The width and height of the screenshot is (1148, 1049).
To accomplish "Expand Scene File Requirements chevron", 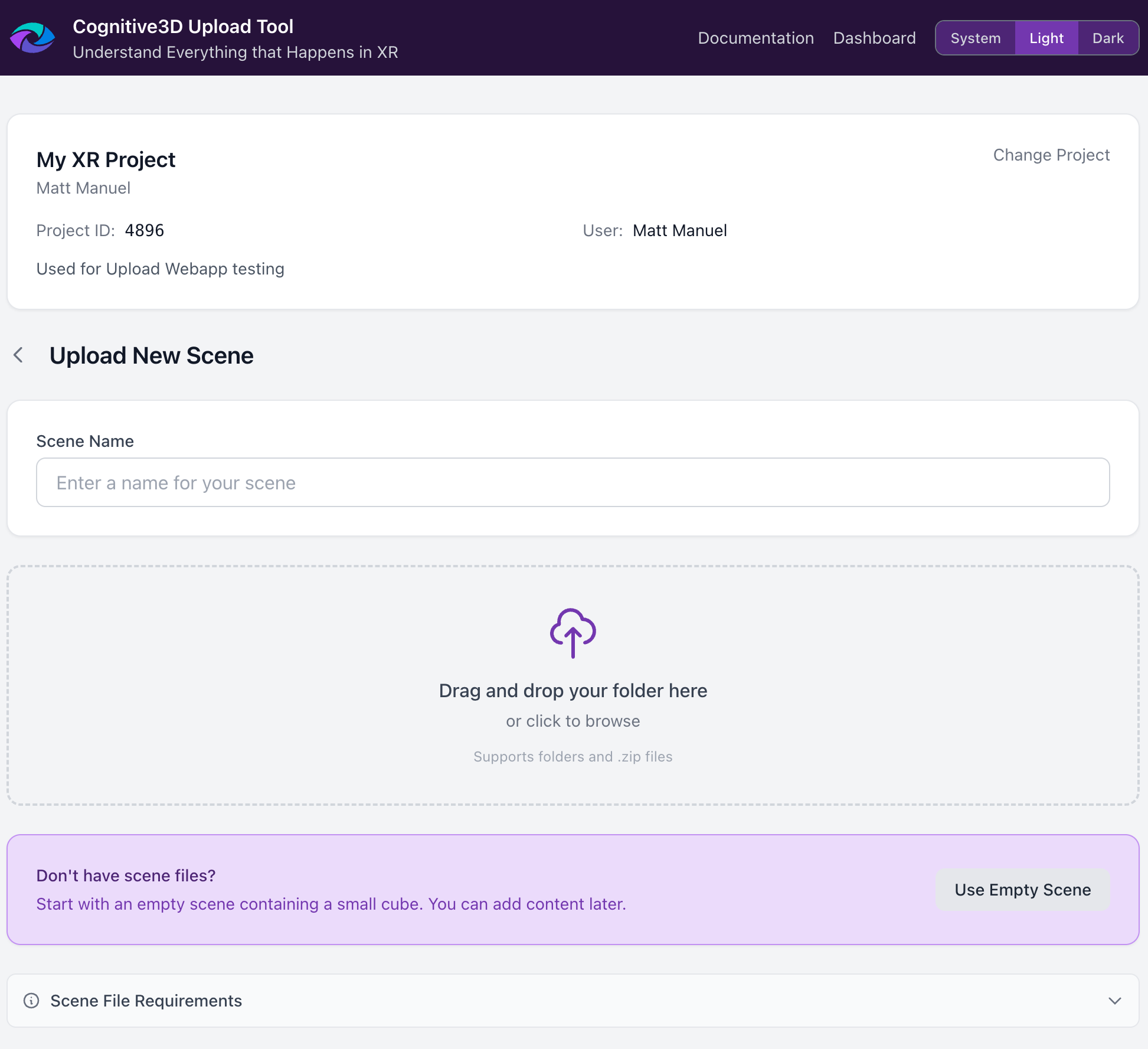I will coord(1114,1001).
